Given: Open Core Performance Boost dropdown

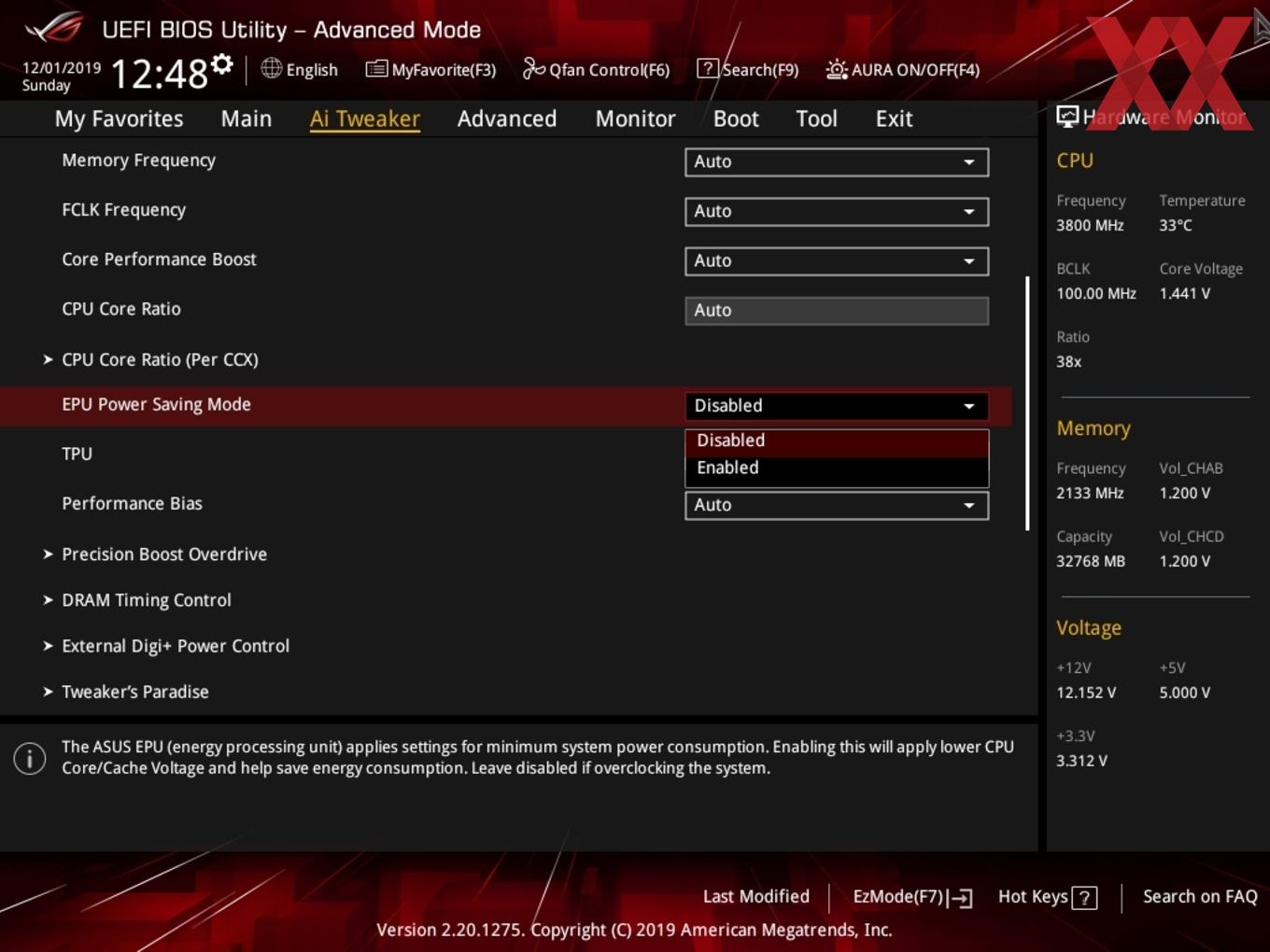Looking at the screenshot, I should 837,260.
